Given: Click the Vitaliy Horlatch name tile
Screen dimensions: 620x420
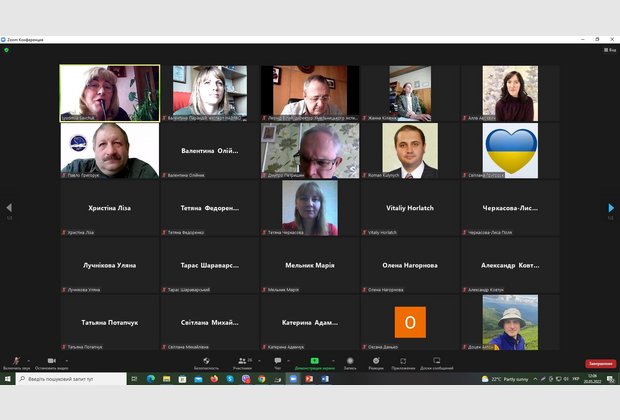Looking at the screenshot, I should pos(410,208).
